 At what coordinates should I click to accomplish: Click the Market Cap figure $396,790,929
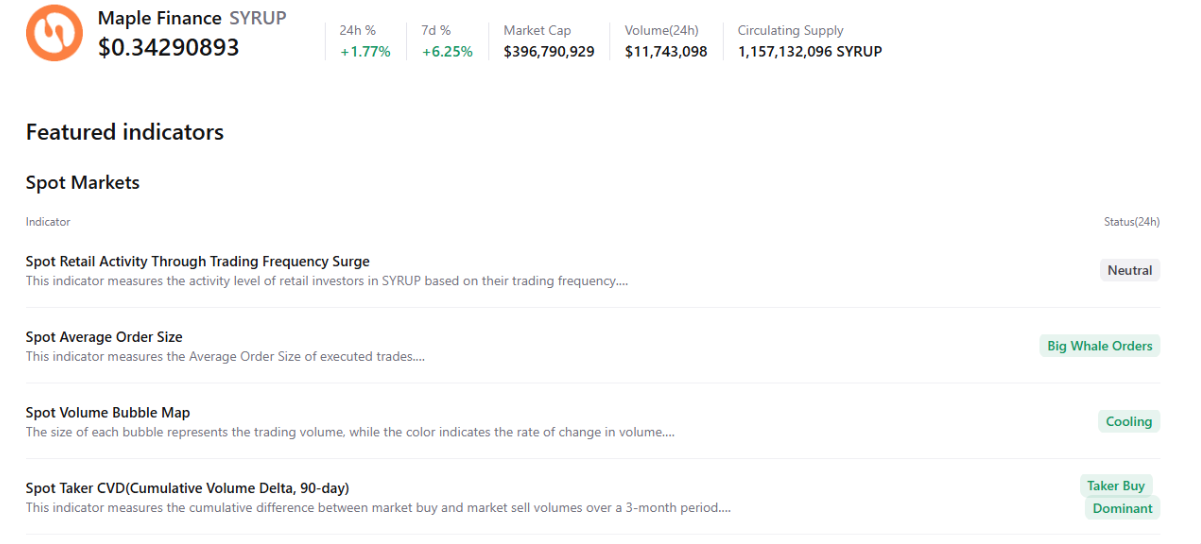pos(549,51)
